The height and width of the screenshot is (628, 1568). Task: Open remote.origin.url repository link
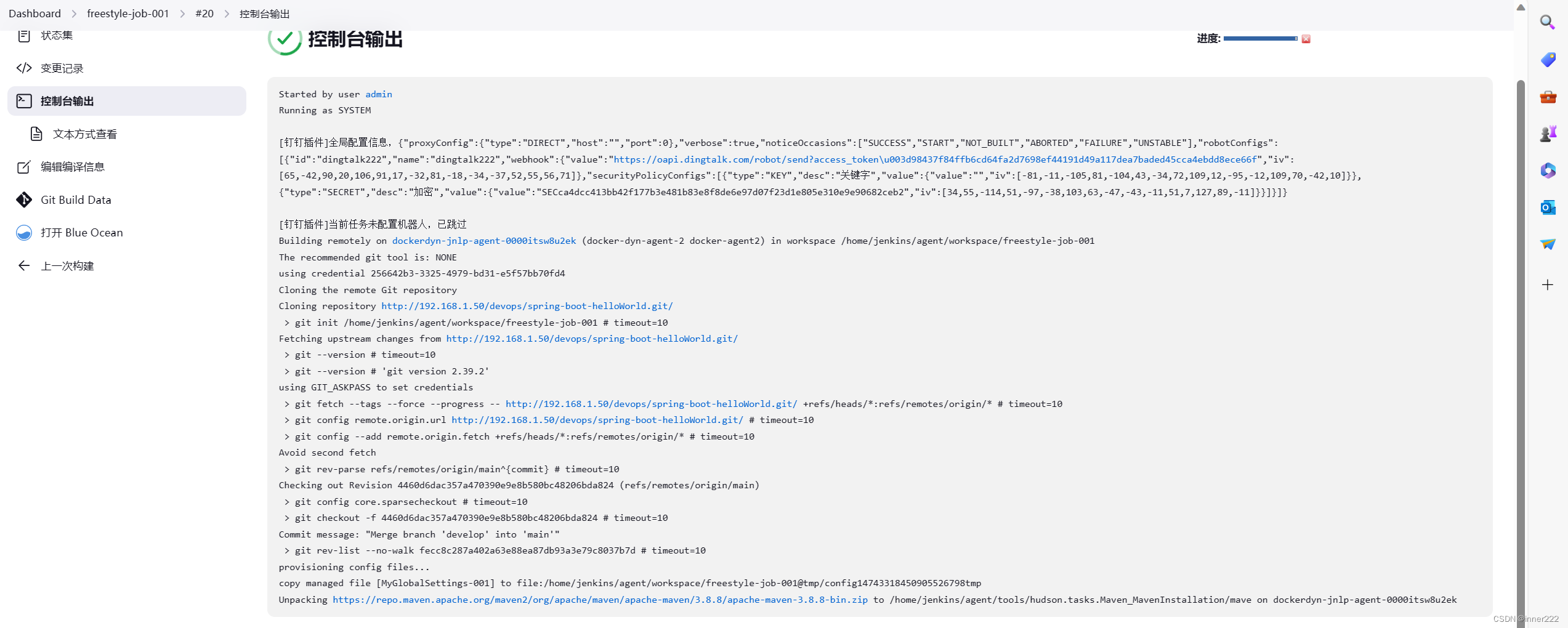pos(597,420)
